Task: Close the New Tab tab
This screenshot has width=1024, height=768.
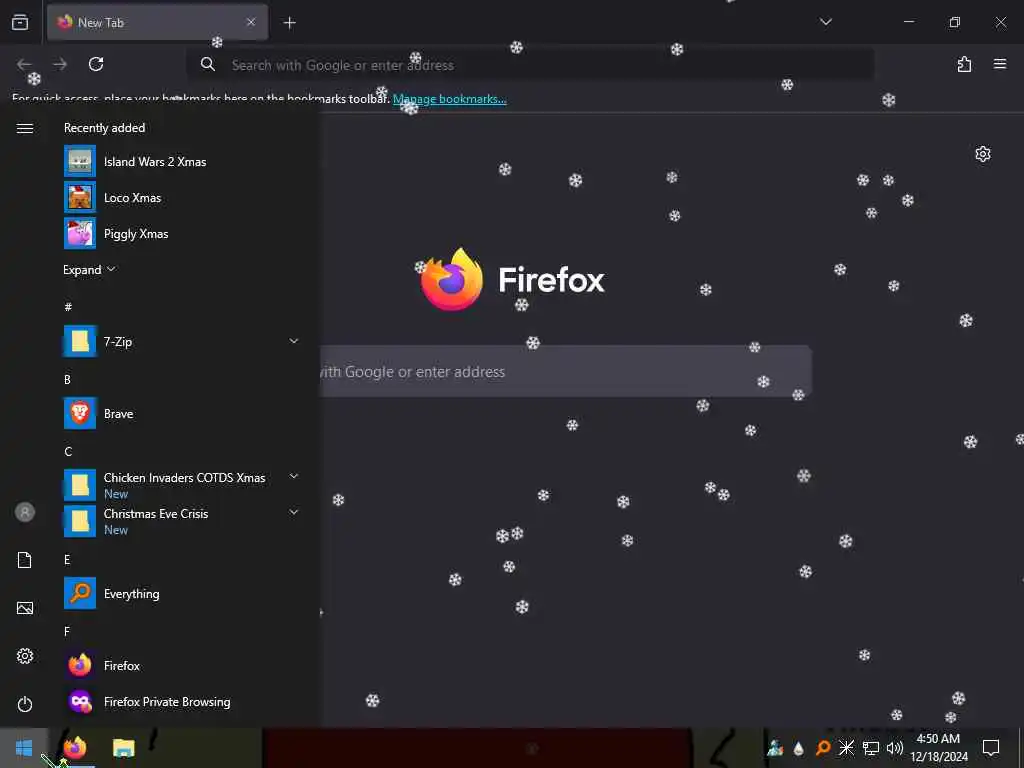Action: click(x=251, y=22)
